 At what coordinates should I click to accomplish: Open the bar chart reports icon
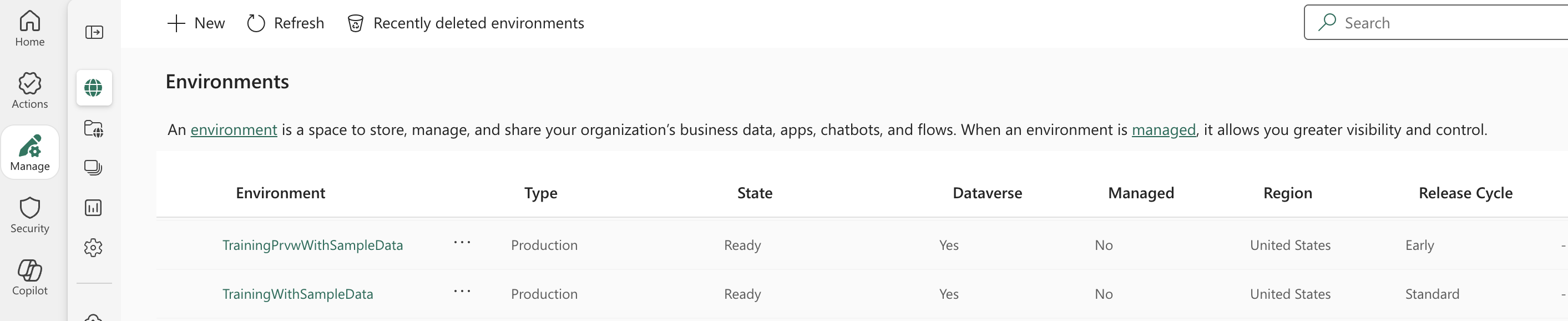pos(93,208)
